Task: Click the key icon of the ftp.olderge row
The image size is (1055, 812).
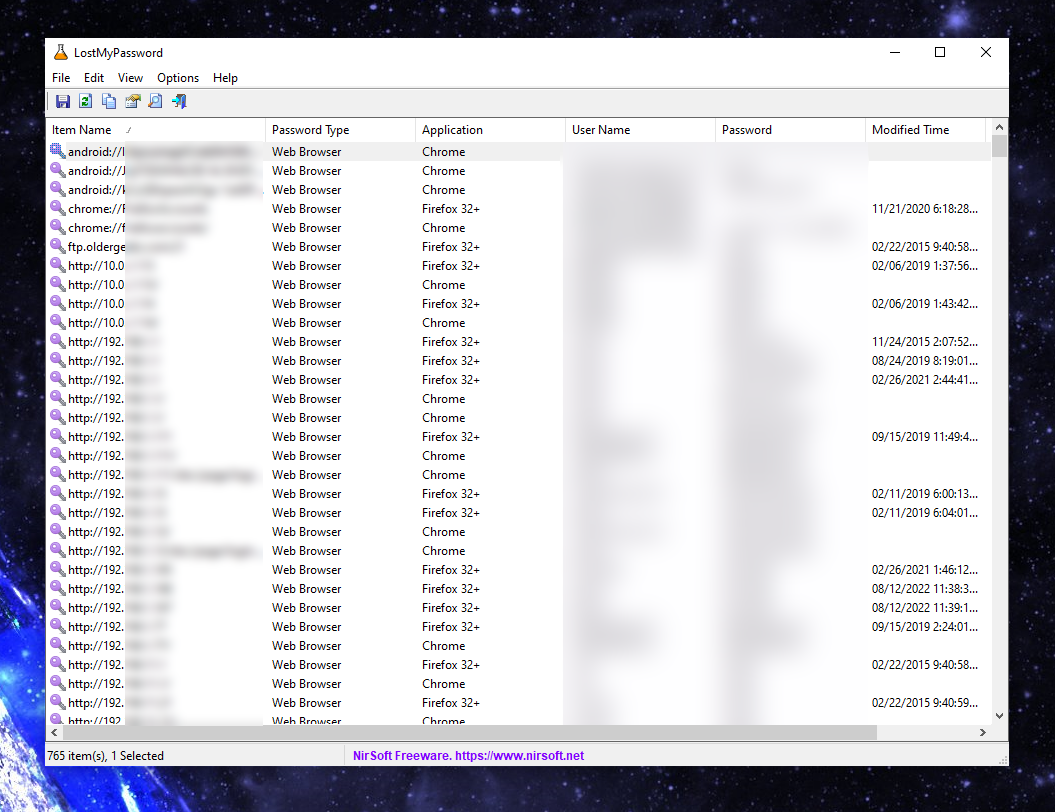Action: pos(58,246)
